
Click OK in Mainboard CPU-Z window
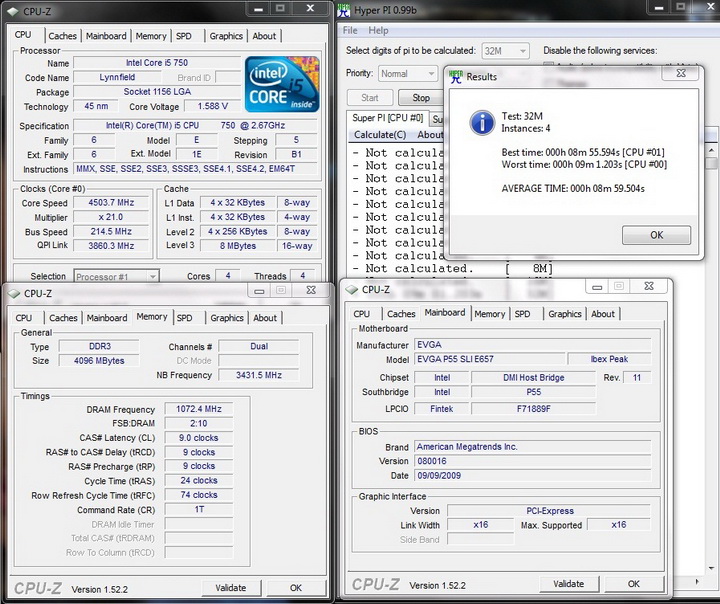pyautogui.click(x=634, y=584)
